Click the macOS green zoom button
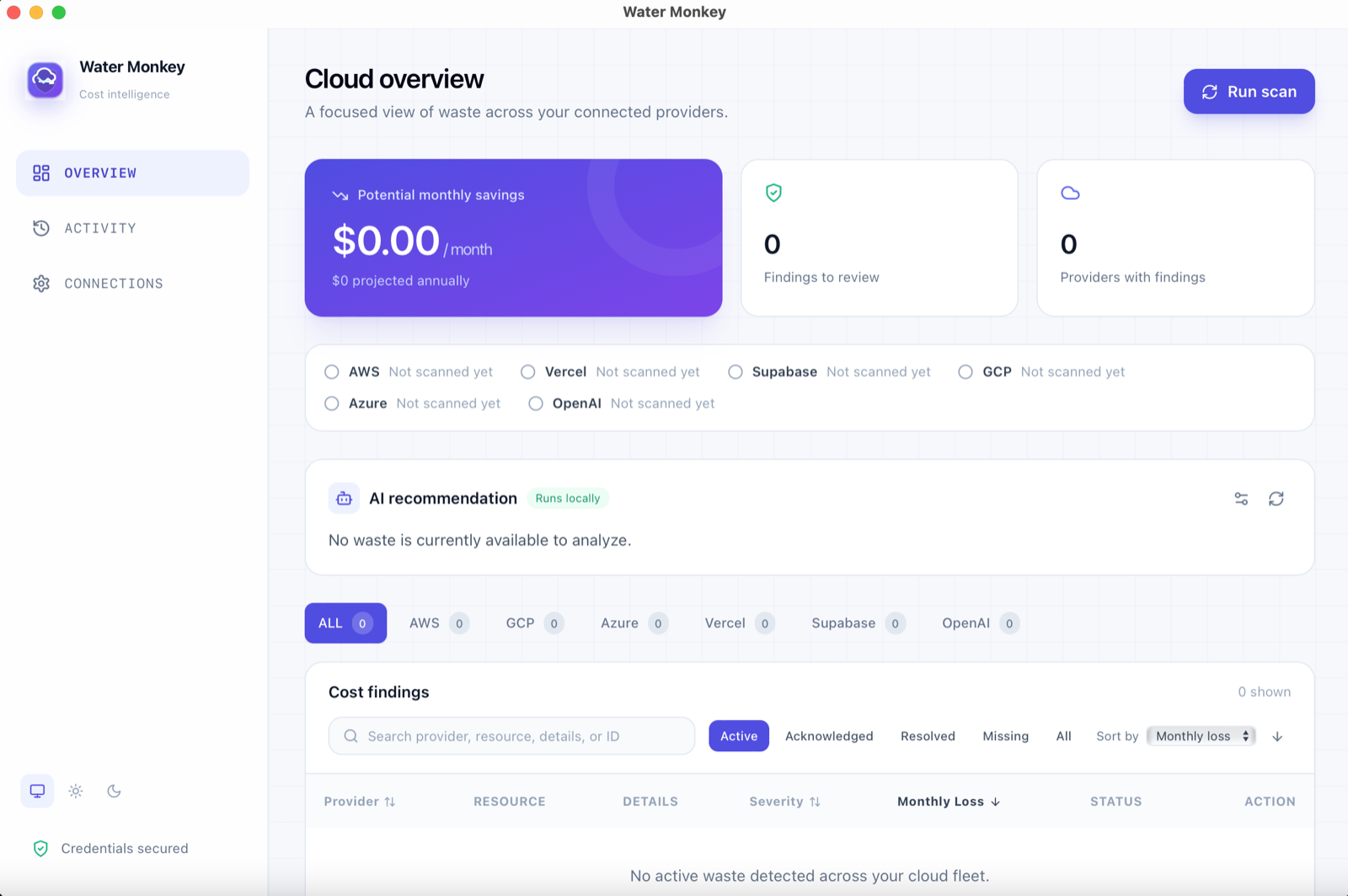The height and width of the screenshot is (896, 1348). pos(59,12)
